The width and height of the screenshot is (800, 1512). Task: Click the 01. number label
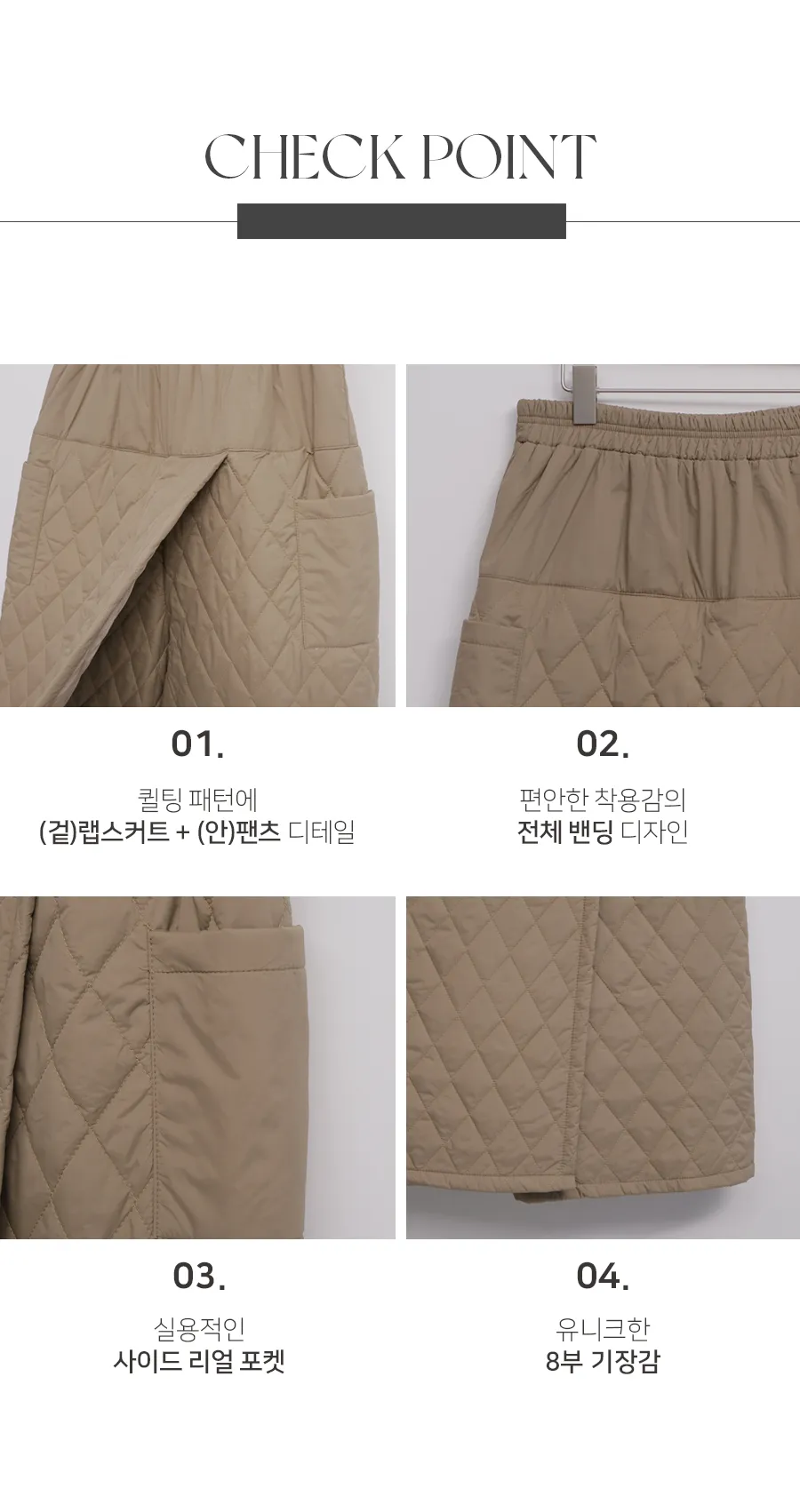tap(197, 744)
